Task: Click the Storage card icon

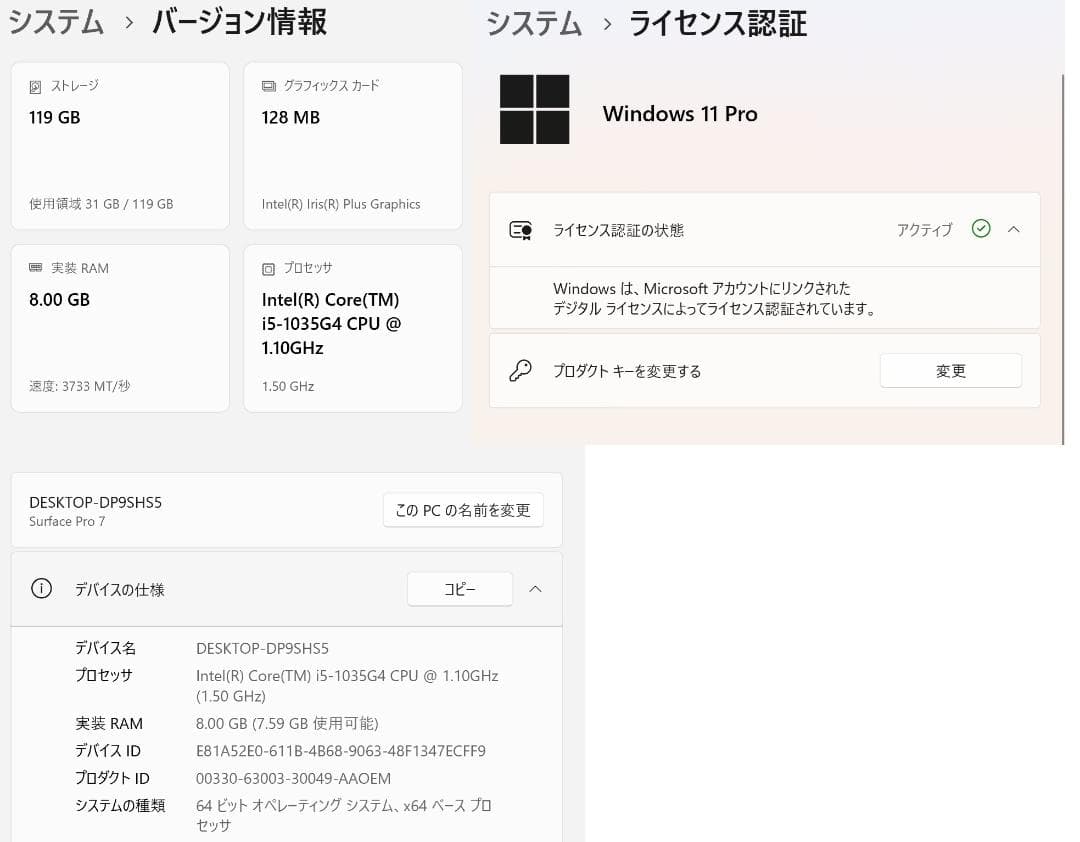Action: tap(35, 87)
